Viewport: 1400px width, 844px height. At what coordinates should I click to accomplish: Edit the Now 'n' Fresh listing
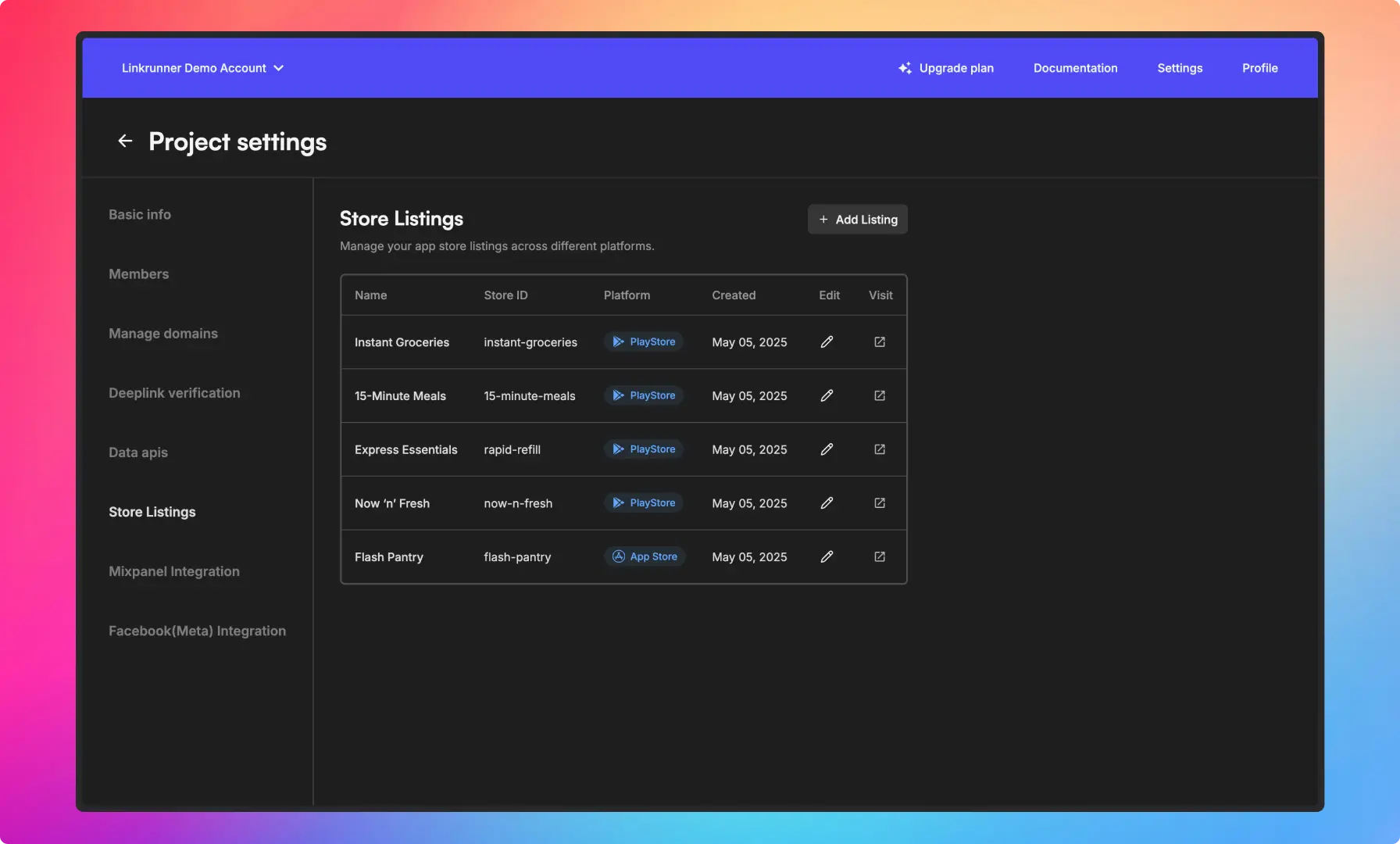pos(827,503)
